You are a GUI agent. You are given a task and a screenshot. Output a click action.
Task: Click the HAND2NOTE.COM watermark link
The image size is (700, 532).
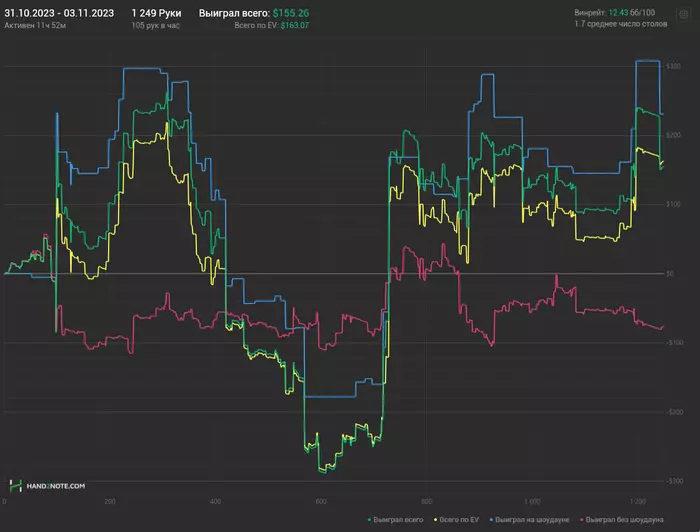[57, 486]
